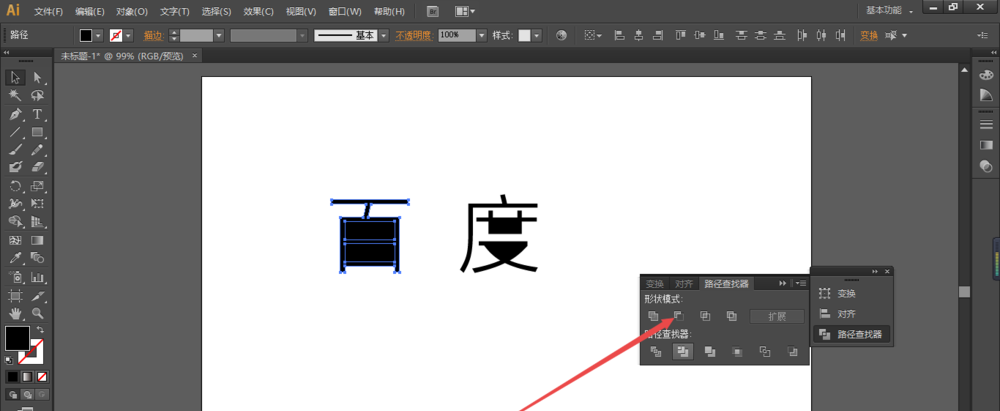Switch to Draw Normal mode
Viewport: 1000px width, 411px height.
point(12,394)
